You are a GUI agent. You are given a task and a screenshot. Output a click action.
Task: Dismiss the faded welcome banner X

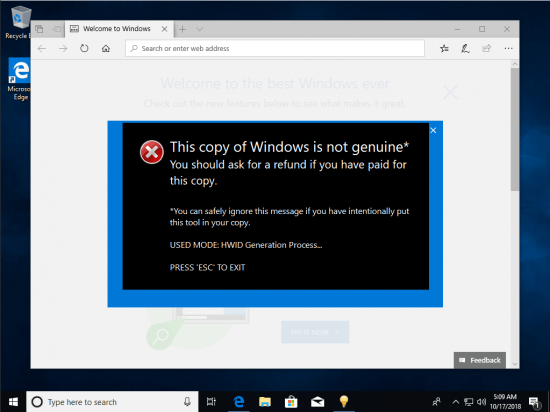(450, 93)
